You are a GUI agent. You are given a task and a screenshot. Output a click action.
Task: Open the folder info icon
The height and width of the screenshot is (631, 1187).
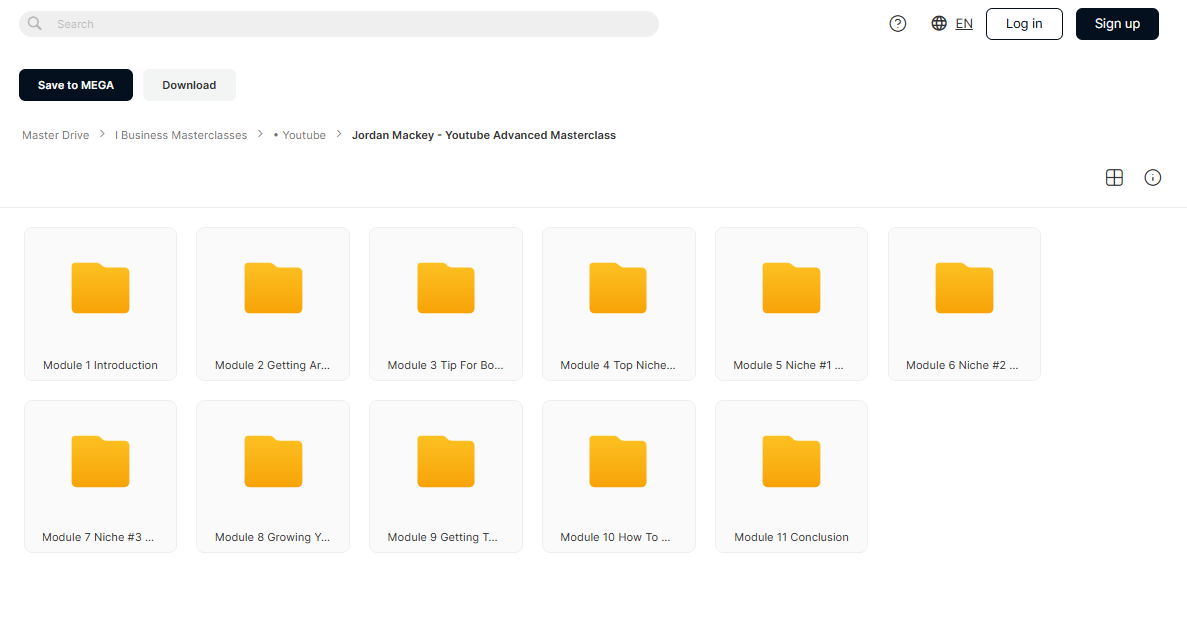click(x=1152, y=178)
